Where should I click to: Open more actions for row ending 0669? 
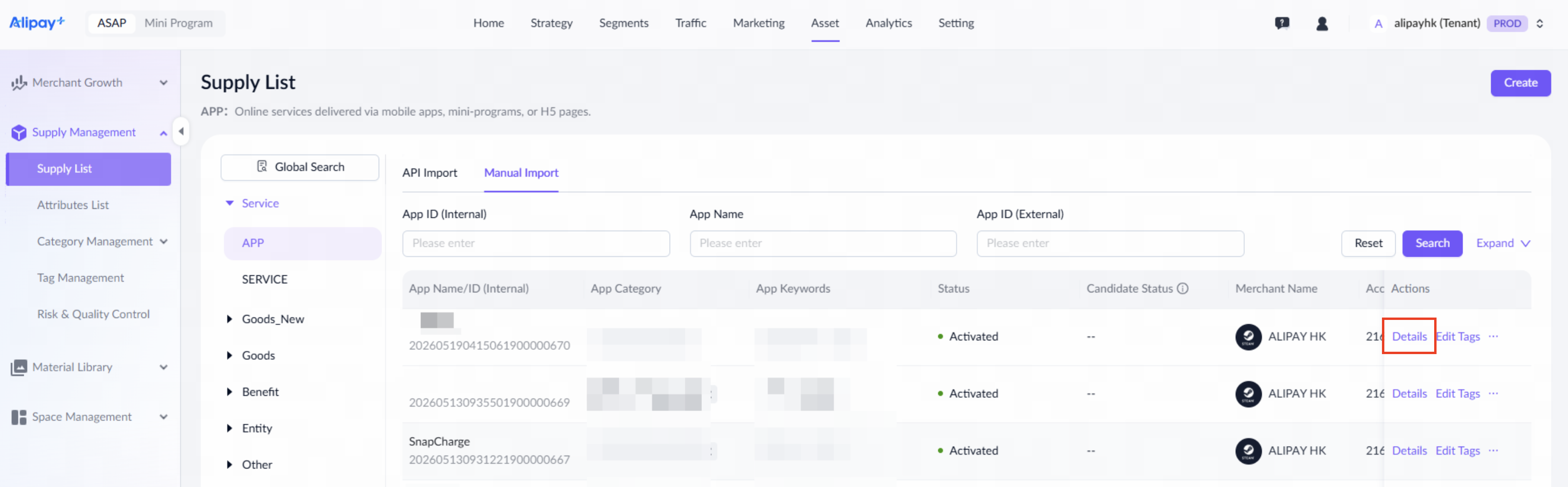[1493, 394]
